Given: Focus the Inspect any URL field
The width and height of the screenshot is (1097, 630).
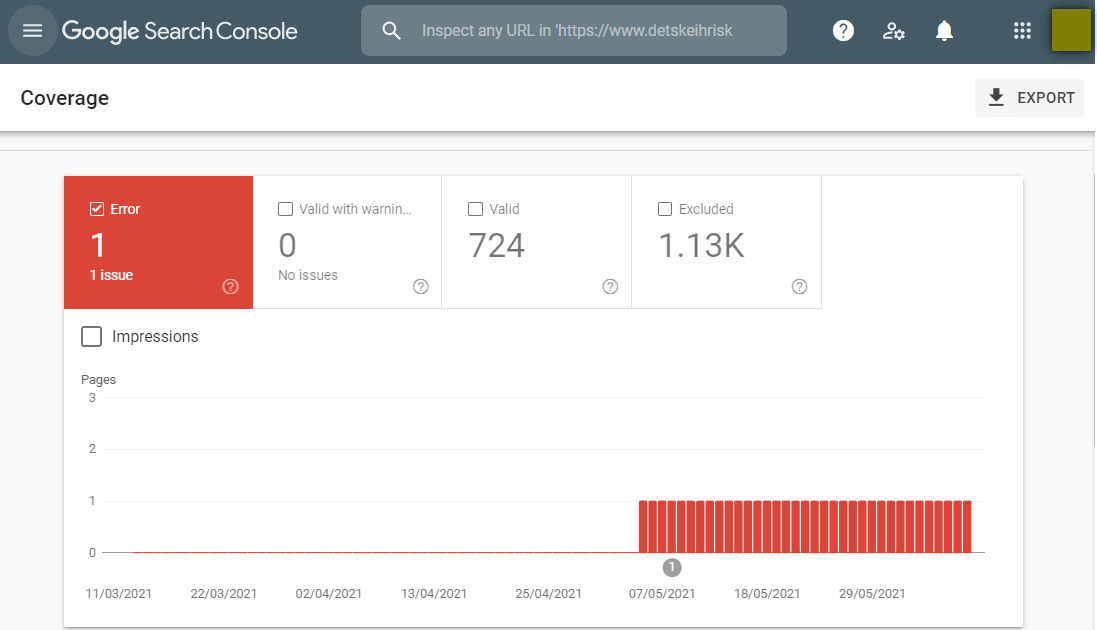Looking at the screenshot, I should click(x=574, y=31).
